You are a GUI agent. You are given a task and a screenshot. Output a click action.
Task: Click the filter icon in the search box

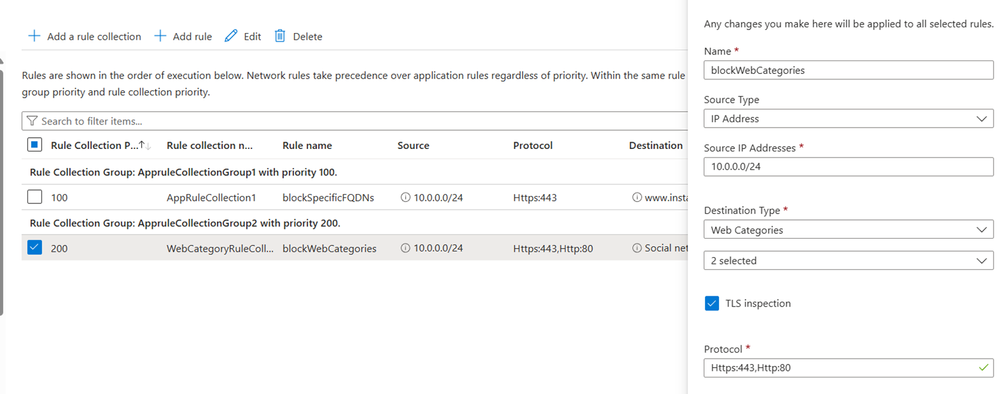pyautogui.click(x=32, y=120)
